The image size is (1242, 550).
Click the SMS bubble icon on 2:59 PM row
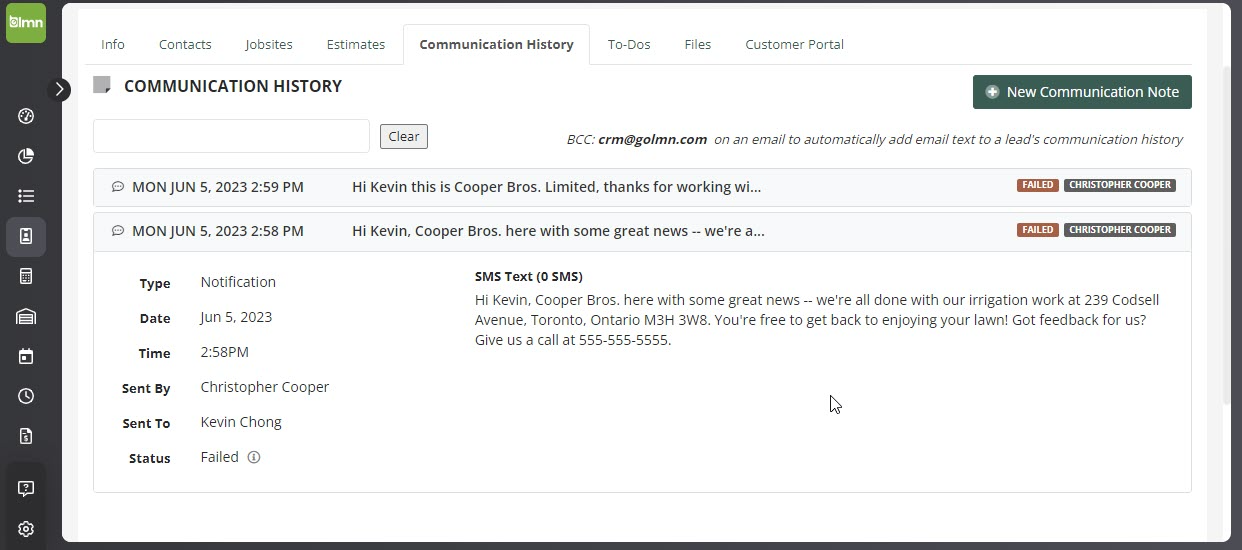coord(117,187)
